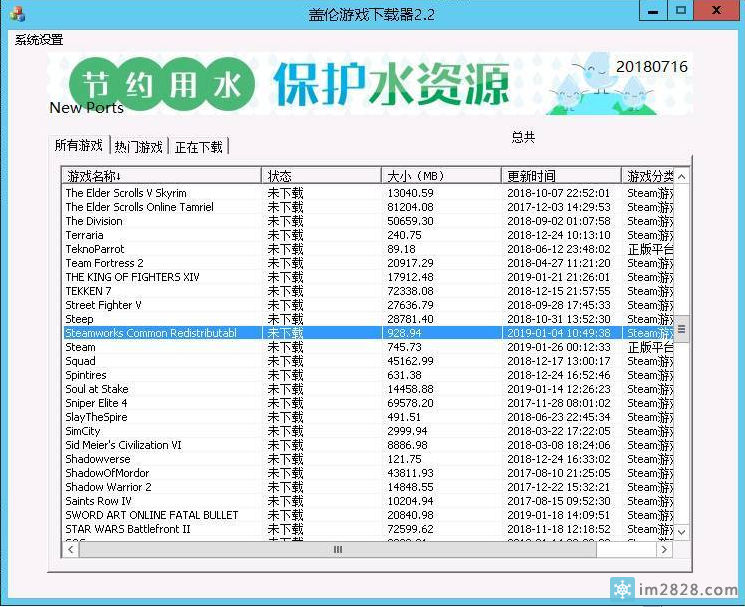This screenshot has height=607, width=745.
Task: Select the Steep game row
Action: coord(369,319)
